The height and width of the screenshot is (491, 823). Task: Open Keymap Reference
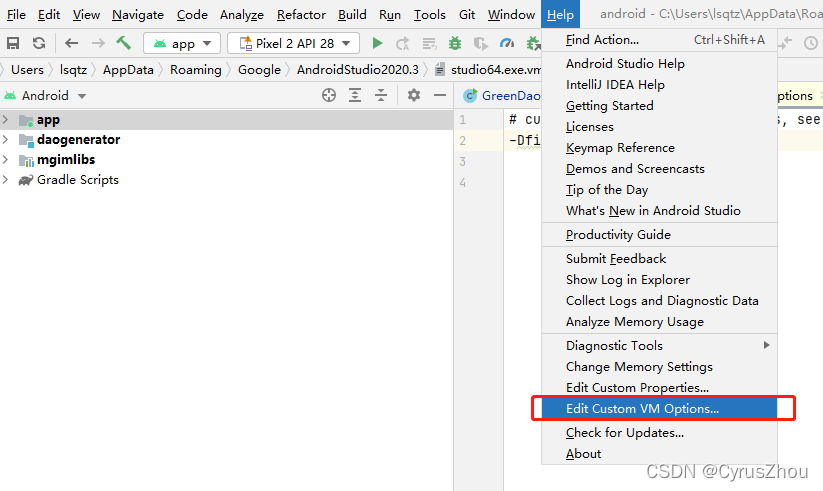click(x=659, y=148)
